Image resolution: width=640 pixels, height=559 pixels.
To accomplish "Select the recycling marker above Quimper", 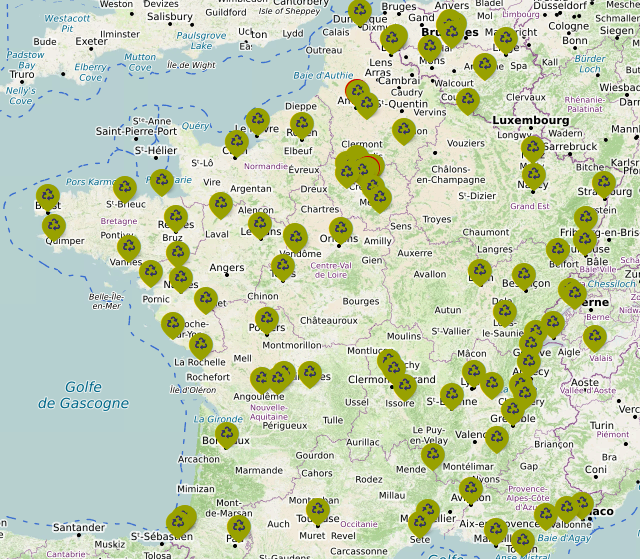I will tap(54, 226).
